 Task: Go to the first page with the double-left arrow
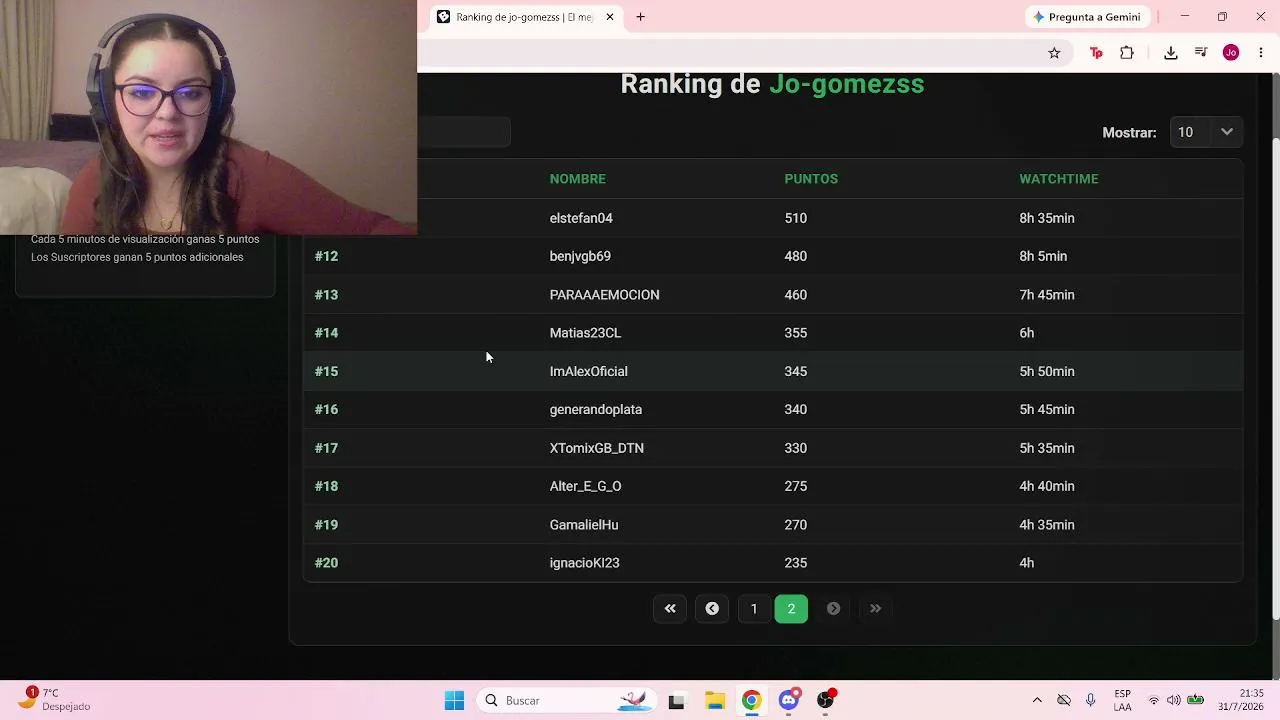pos(670,608)
